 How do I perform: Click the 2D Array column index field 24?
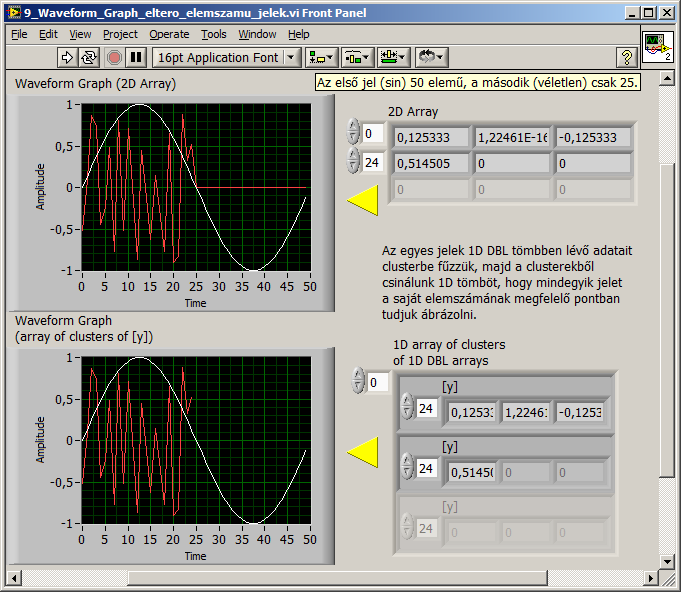[x=373, y=162]
